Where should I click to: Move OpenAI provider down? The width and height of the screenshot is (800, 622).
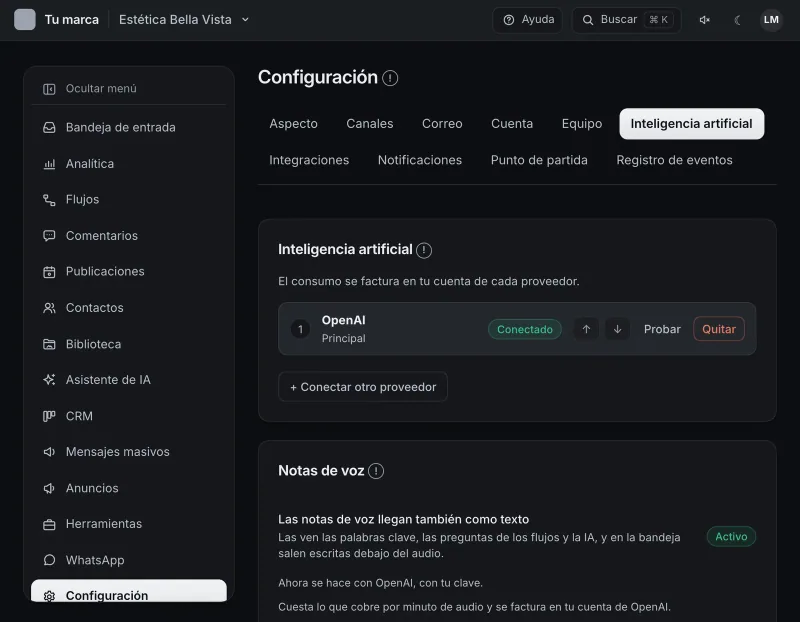pyautogui.click(x=617, y=329)
